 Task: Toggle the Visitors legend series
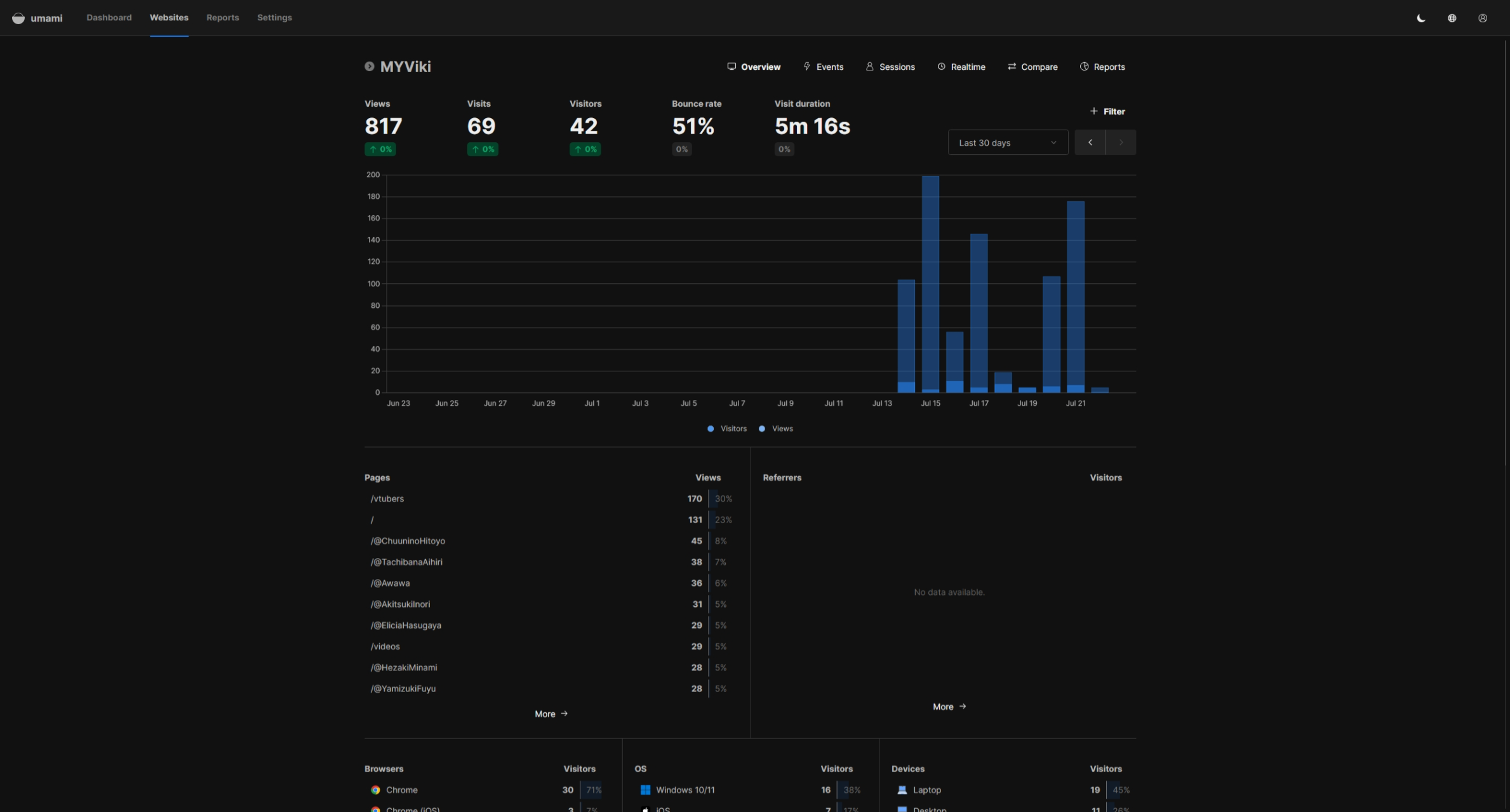(727, 429)
